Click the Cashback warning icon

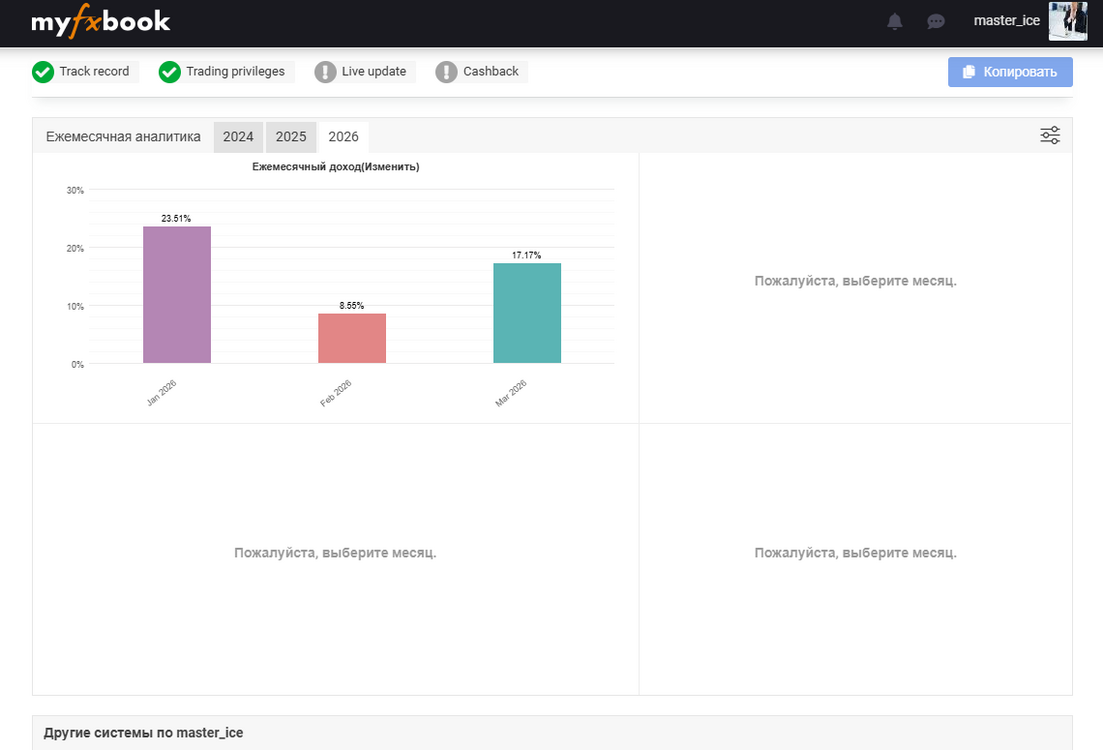point(446,72)
